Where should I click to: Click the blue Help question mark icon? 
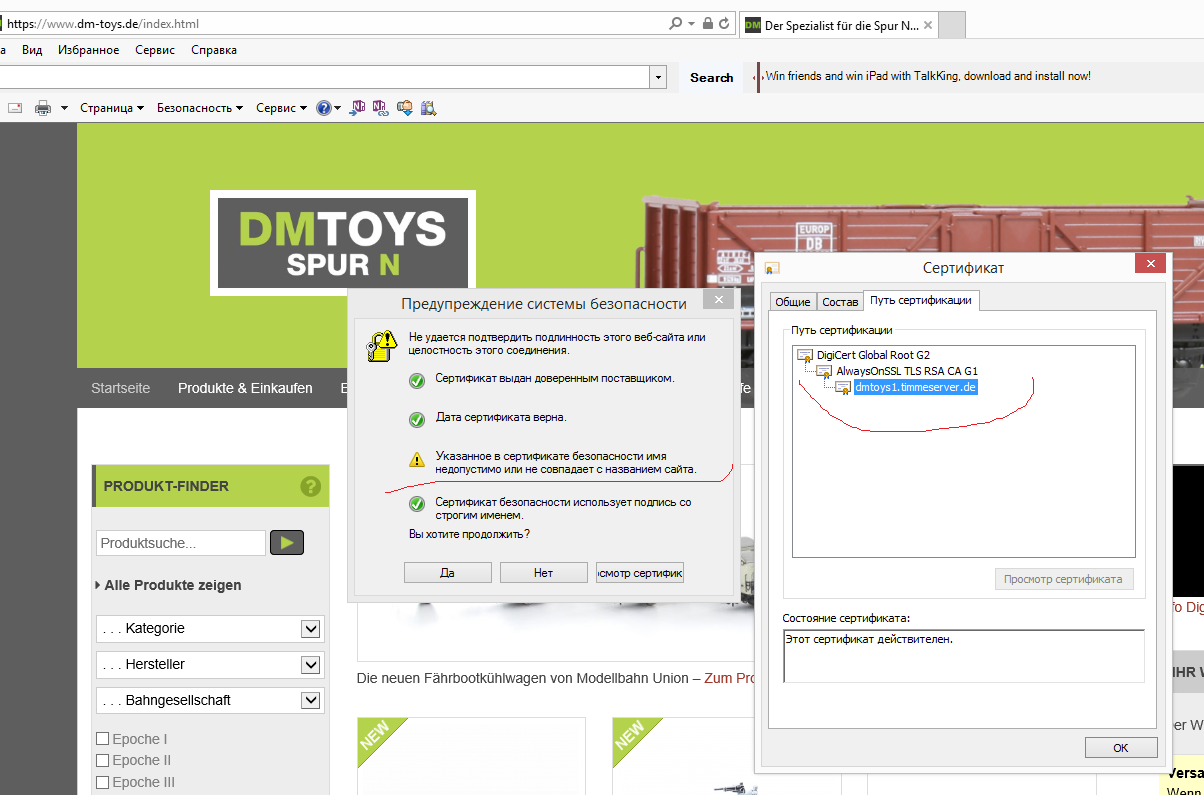click(x=324, y=107)
